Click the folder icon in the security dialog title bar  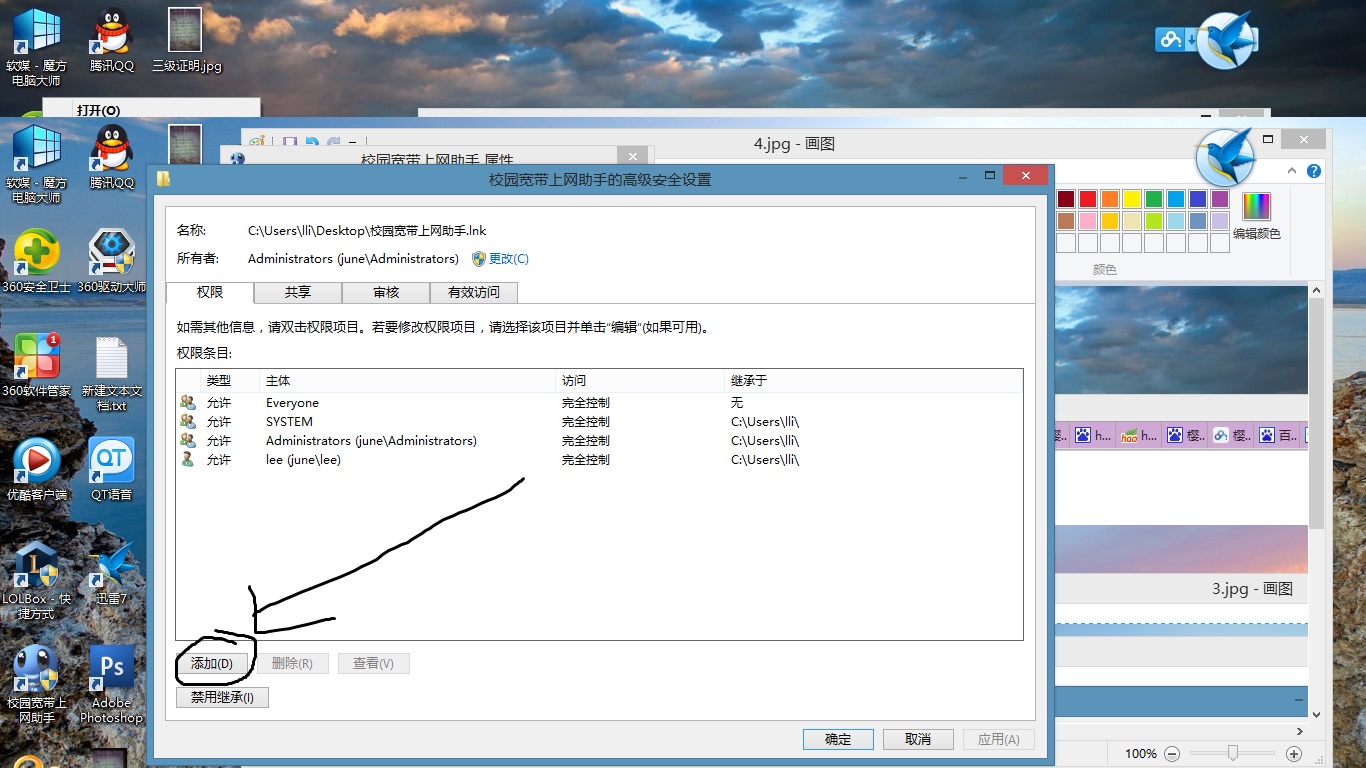coord(163,179)
